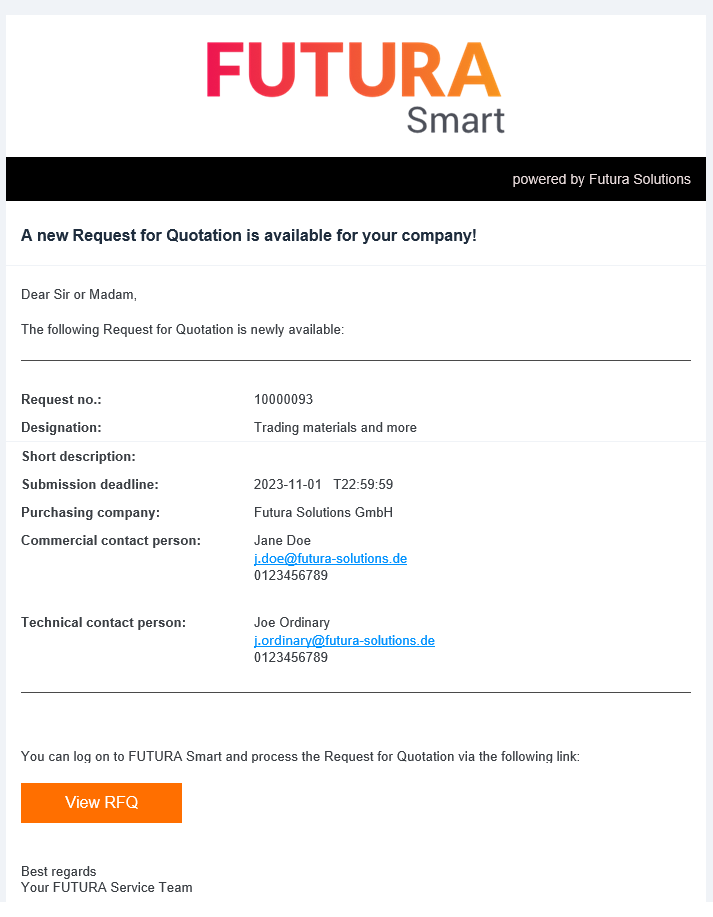The image size is (713, 917).
Task: Click the 'Futura Solutions GmbH' purchasing company value
Action: pos(323,512)
